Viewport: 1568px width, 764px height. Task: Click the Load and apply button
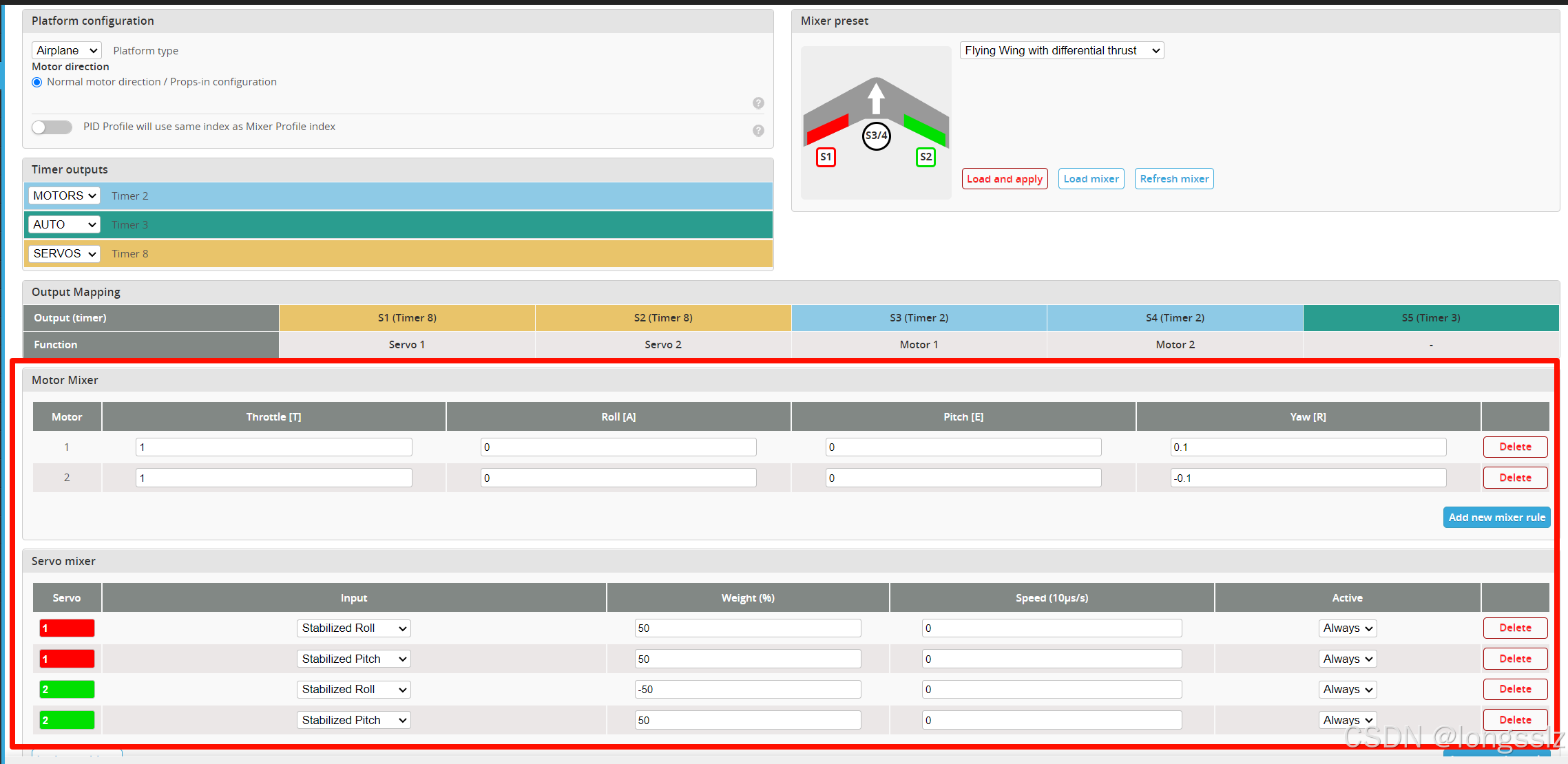(x=1004, y=179)
